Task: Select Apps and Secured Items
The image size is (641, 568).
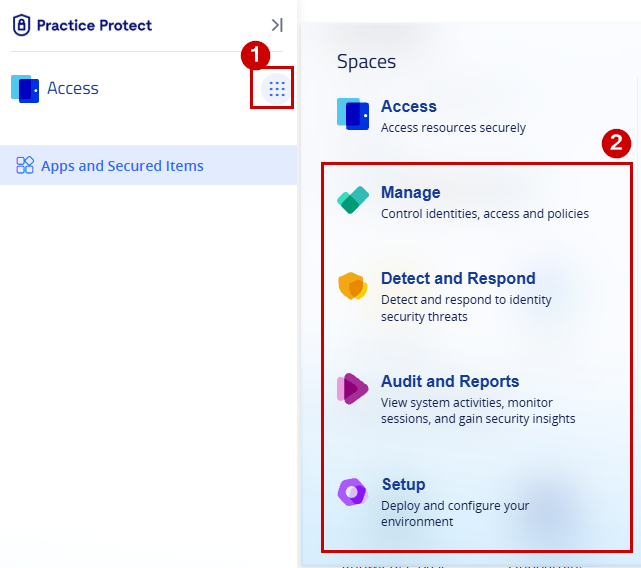Action: point(148,165)
